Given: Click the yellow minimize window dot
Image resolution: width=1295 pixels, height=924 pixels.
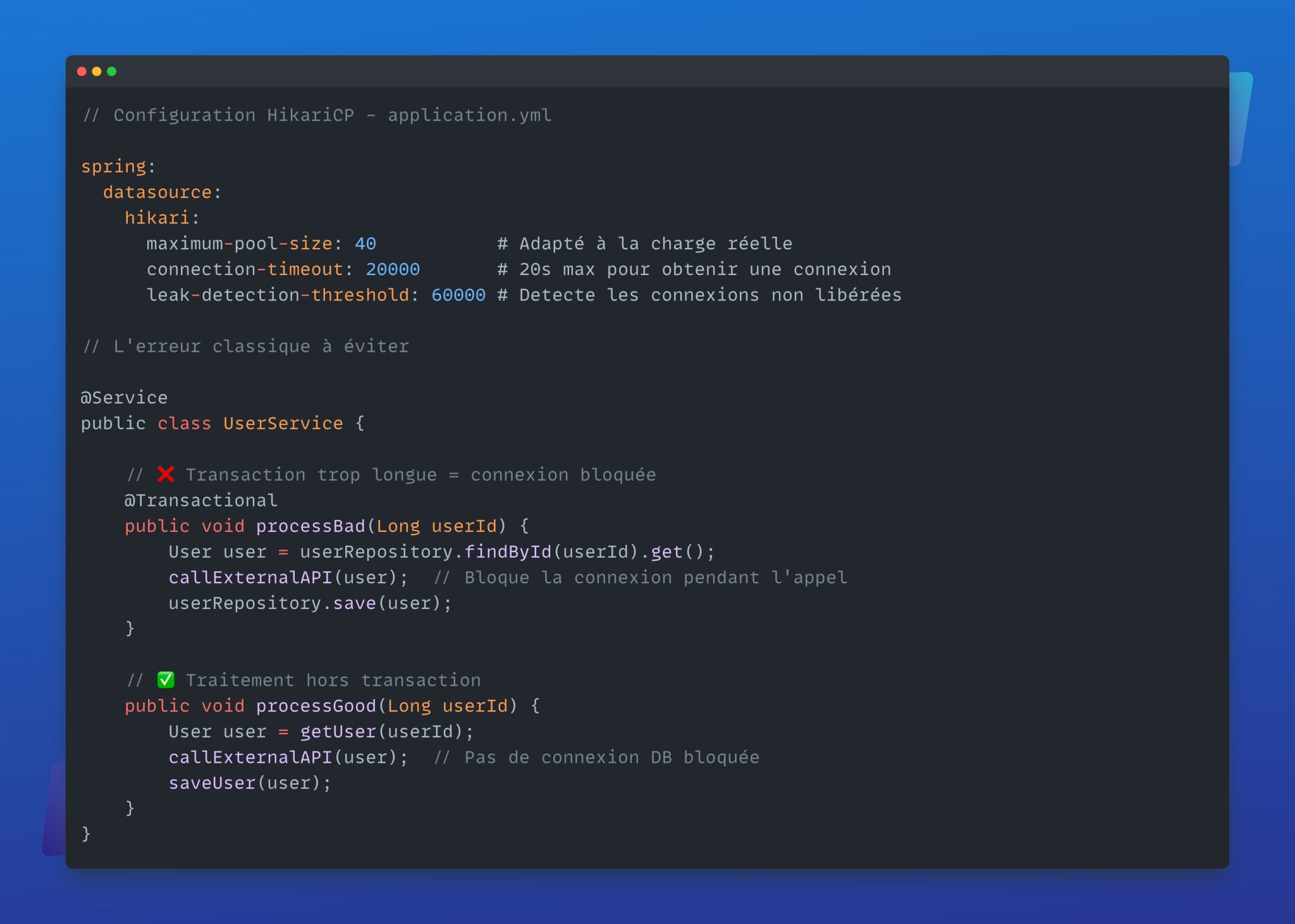Looking at the screenshot, I should pyautogui.click(x=97, y=71).
